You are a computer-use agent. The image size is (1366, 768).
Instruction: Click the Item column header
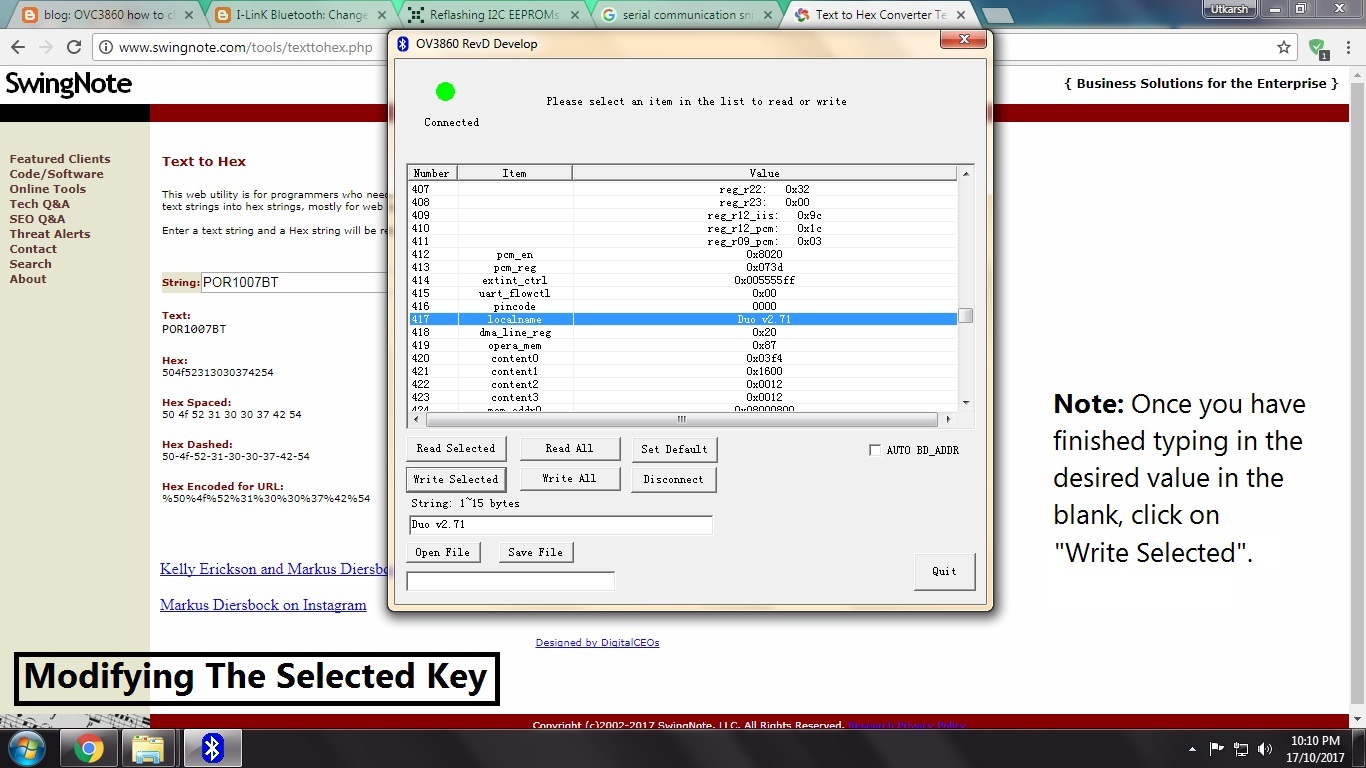pos(515,173)
